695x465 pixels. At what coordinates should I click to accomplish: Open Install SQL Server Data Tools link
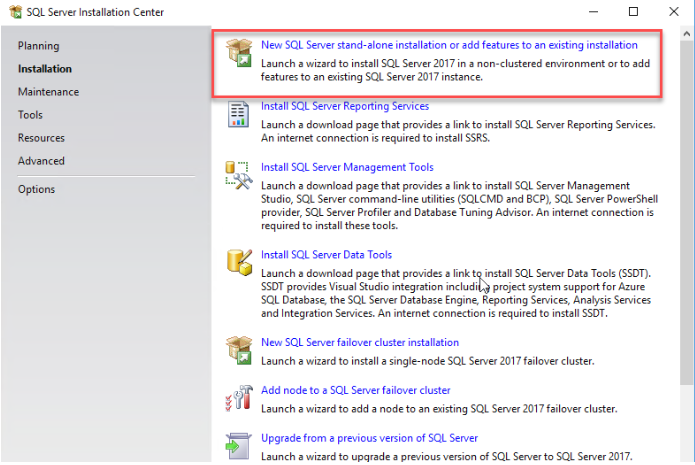click(326, 254)
